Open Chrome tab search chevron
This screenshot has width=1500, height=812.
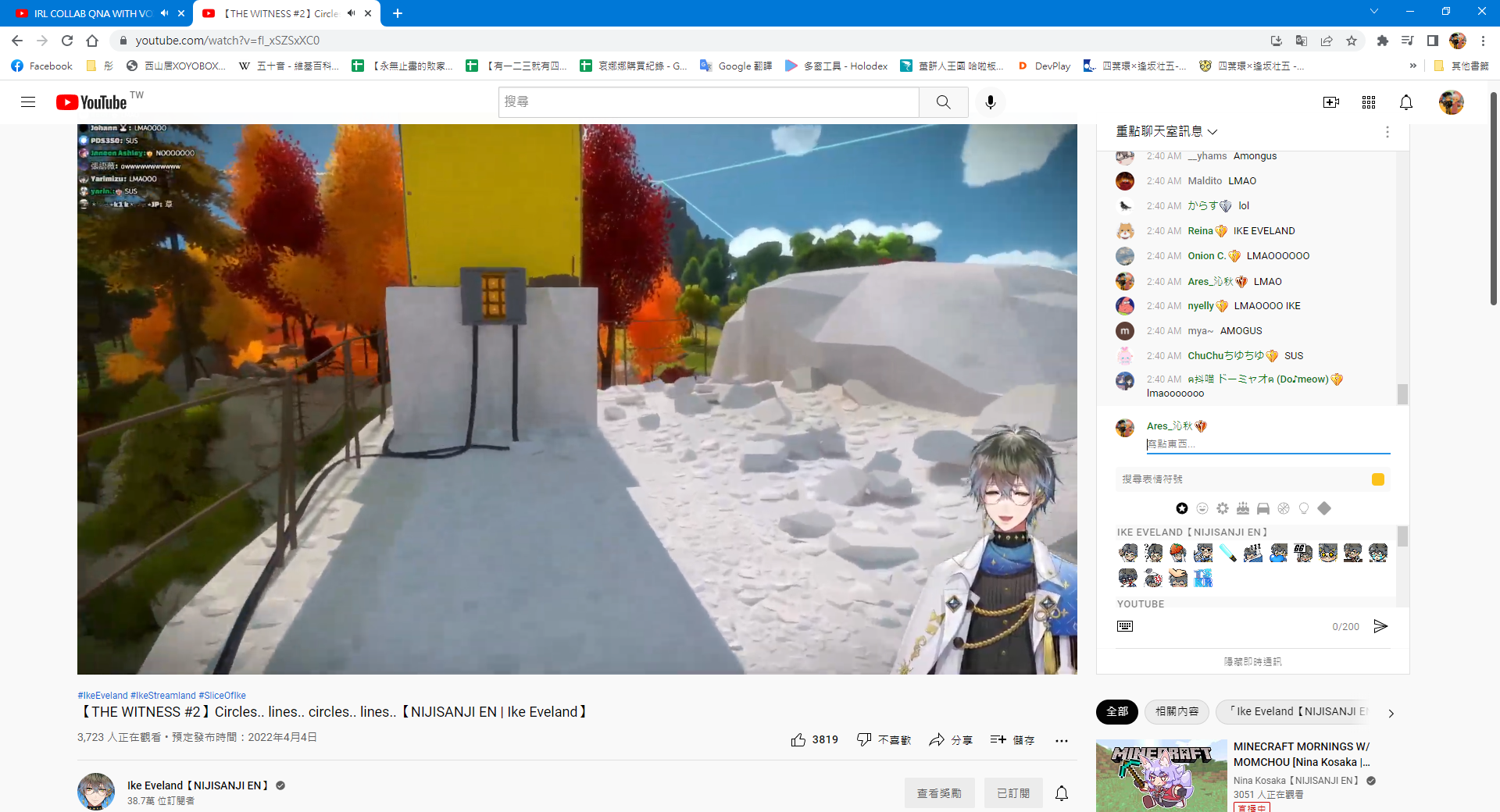1374,12
